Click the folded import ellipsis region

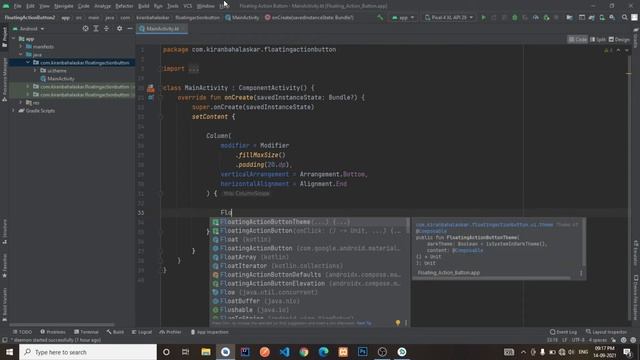(193, 69)
